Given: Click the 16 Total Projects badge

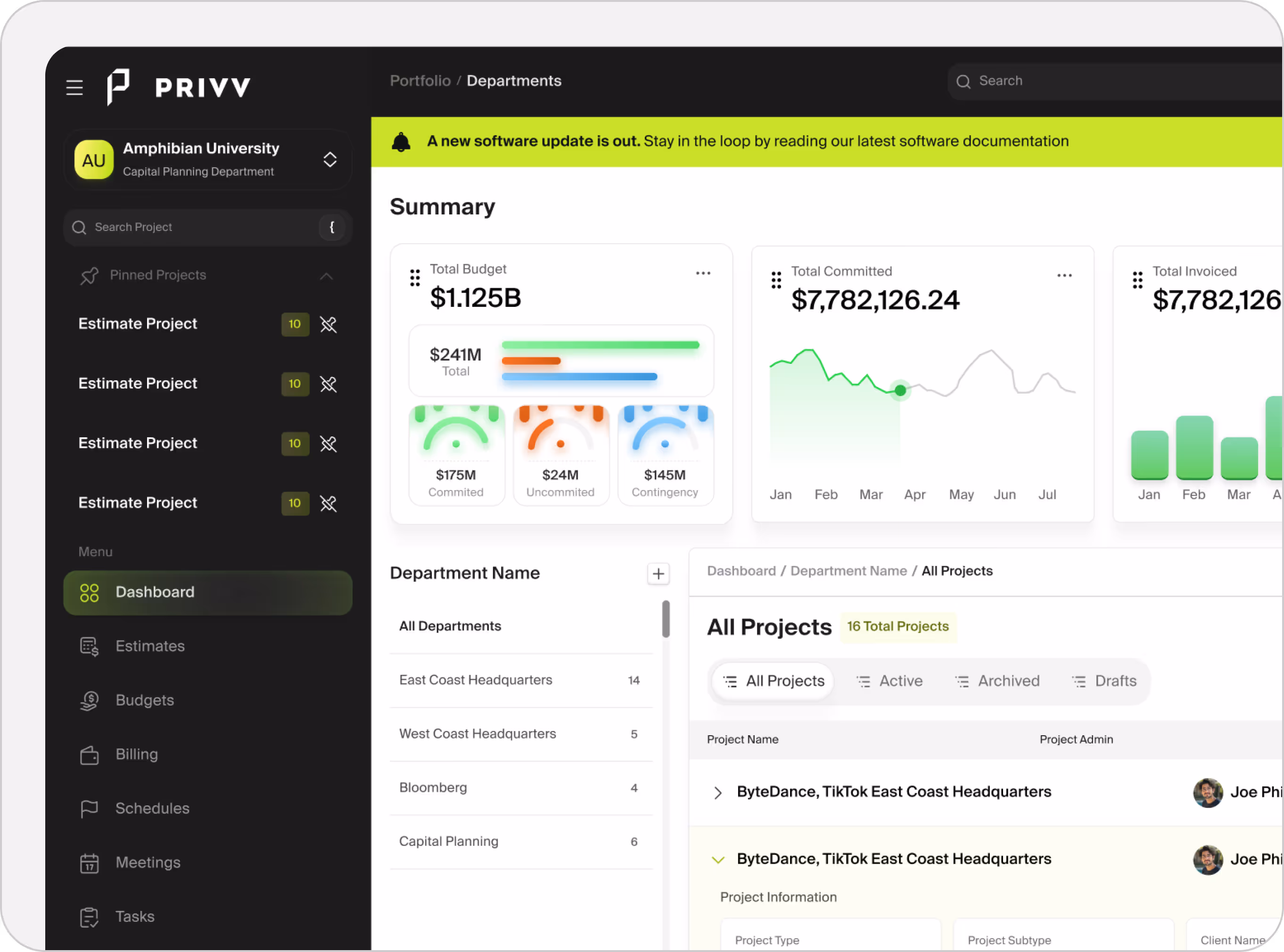Looking at the screenshot, I should click(898, 626).
